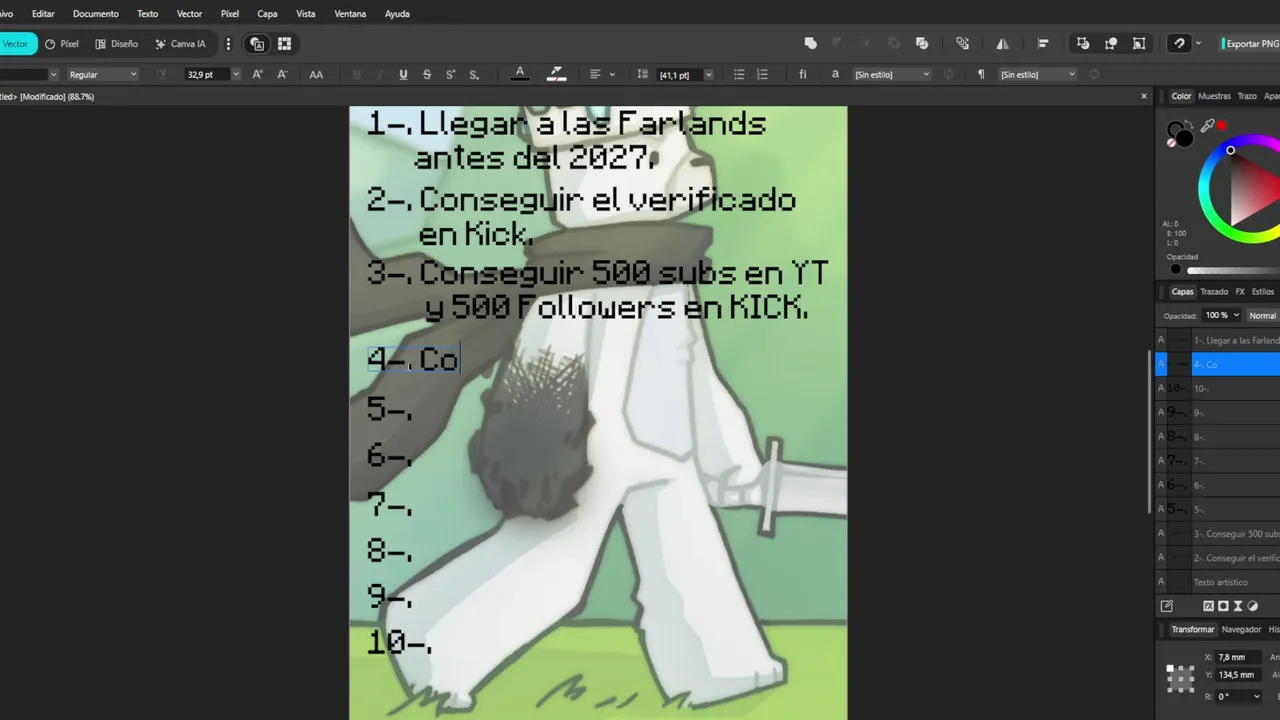Click the boolean Add shapes icon
The image size is (1280, 720).
[x=811, y=44]
